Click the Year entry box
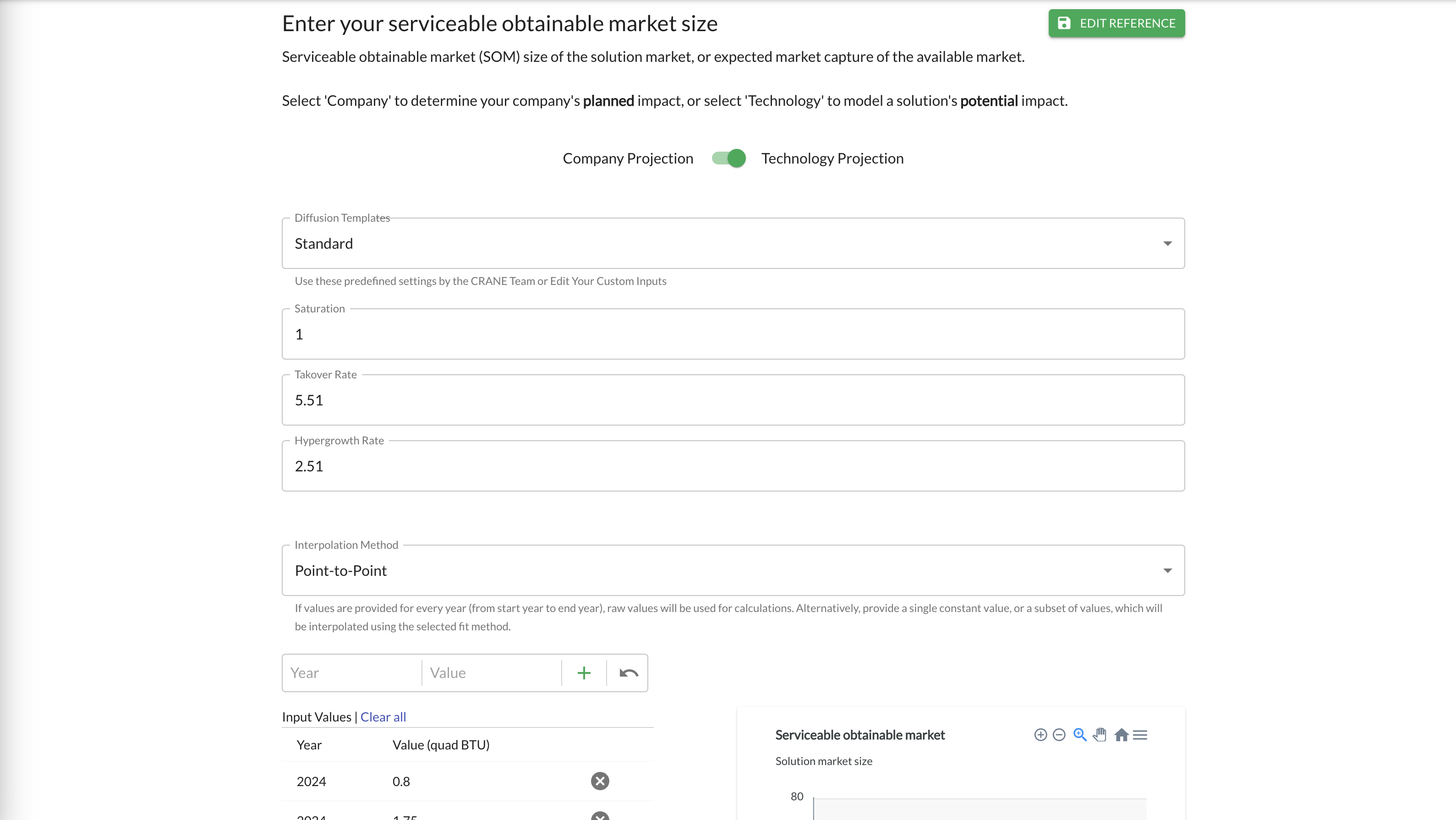 [351, 673]
